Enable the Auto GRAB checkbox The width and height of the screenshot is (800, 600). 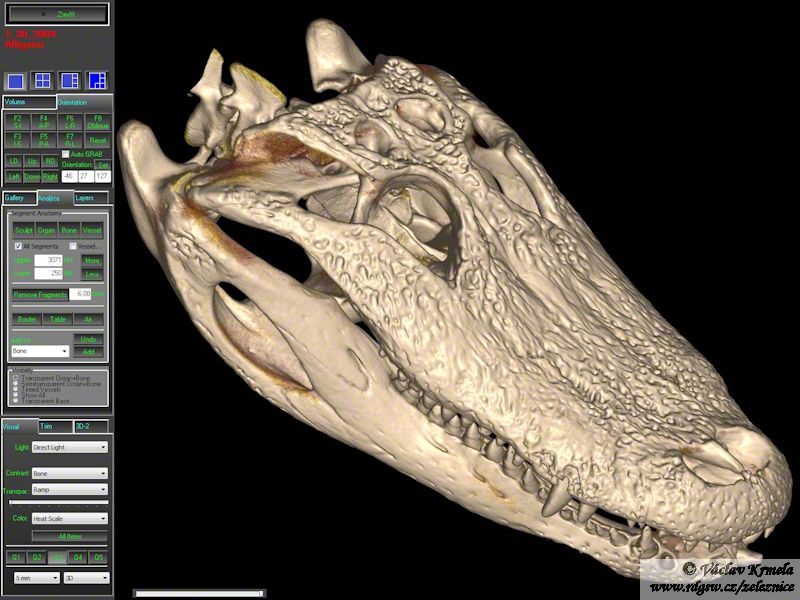pyautogui.click(x=65, y=154)
